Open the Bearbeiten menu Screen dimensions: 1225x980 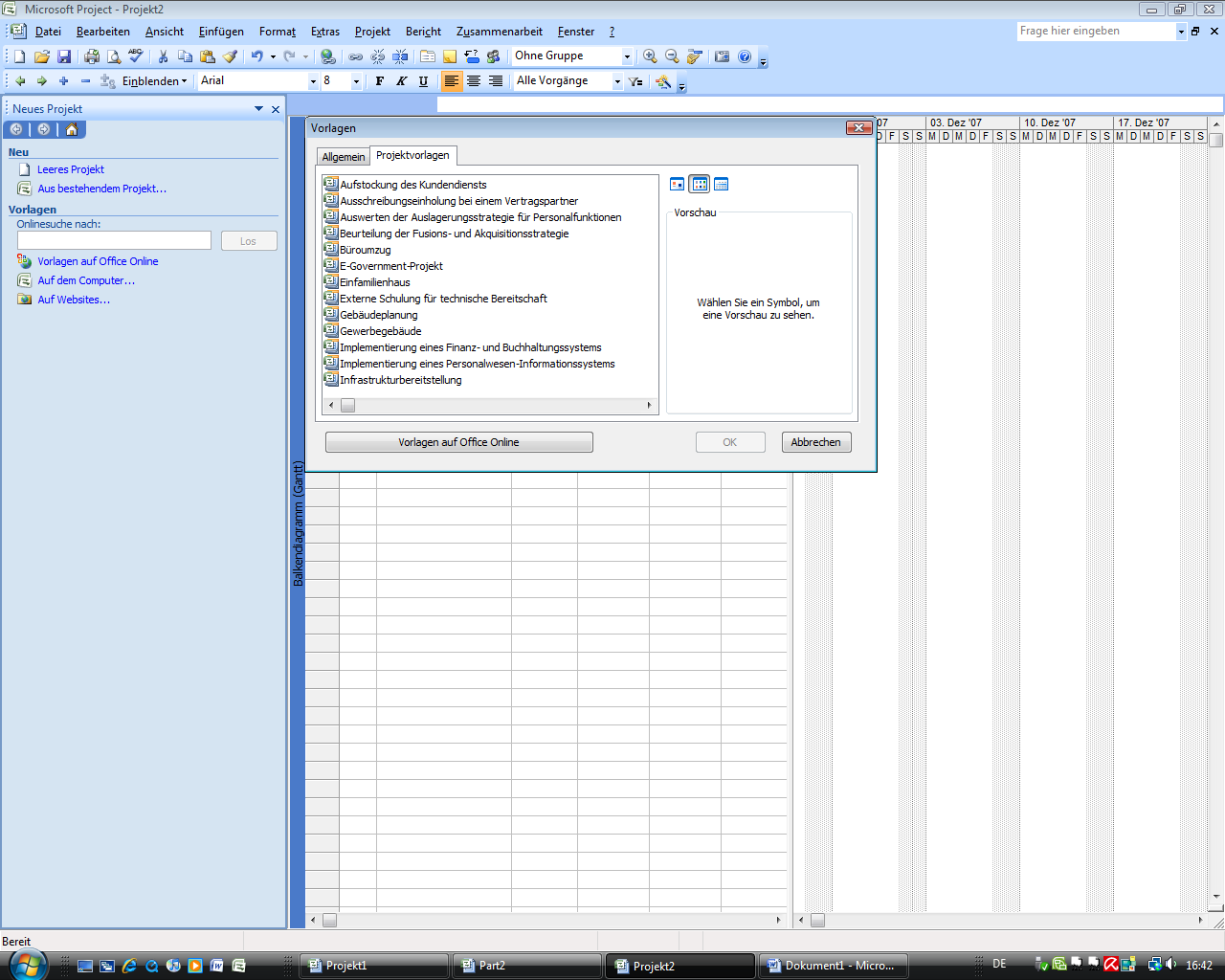[103, 32]
